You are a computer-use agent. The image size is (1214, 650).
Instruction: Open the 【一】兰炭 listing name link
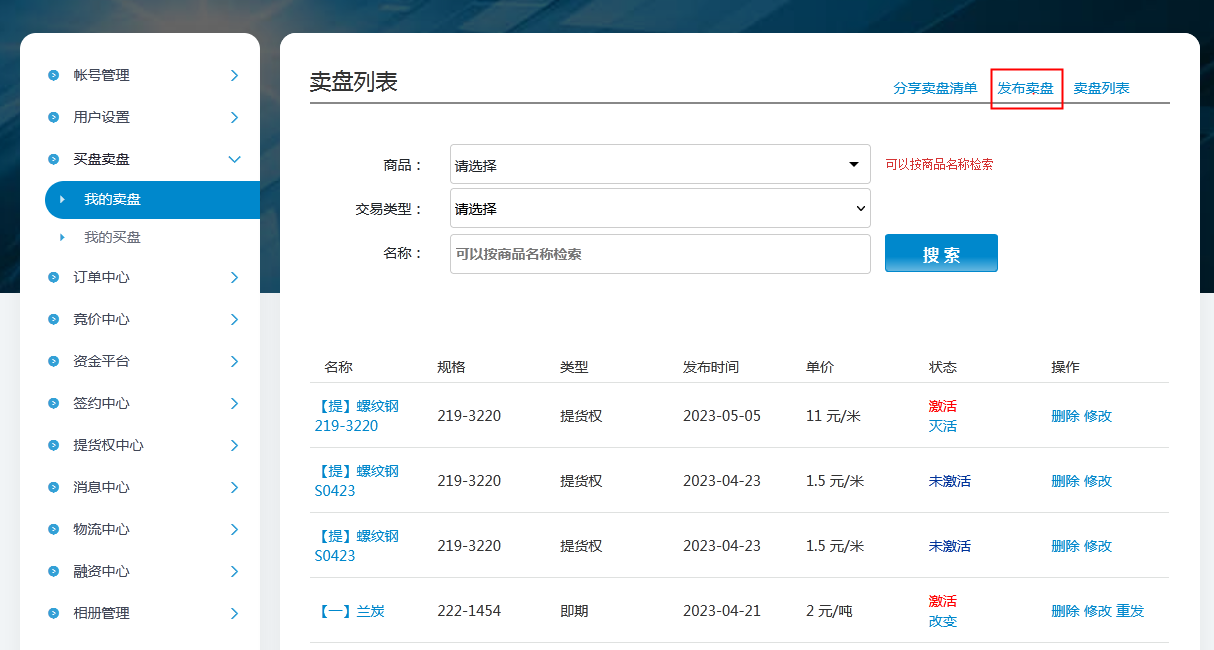[x=351, y=611]
